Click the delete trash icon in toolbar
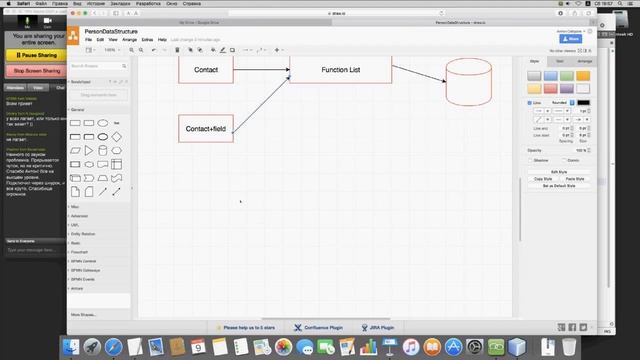640x360 pixels. (x=177, y=50)
